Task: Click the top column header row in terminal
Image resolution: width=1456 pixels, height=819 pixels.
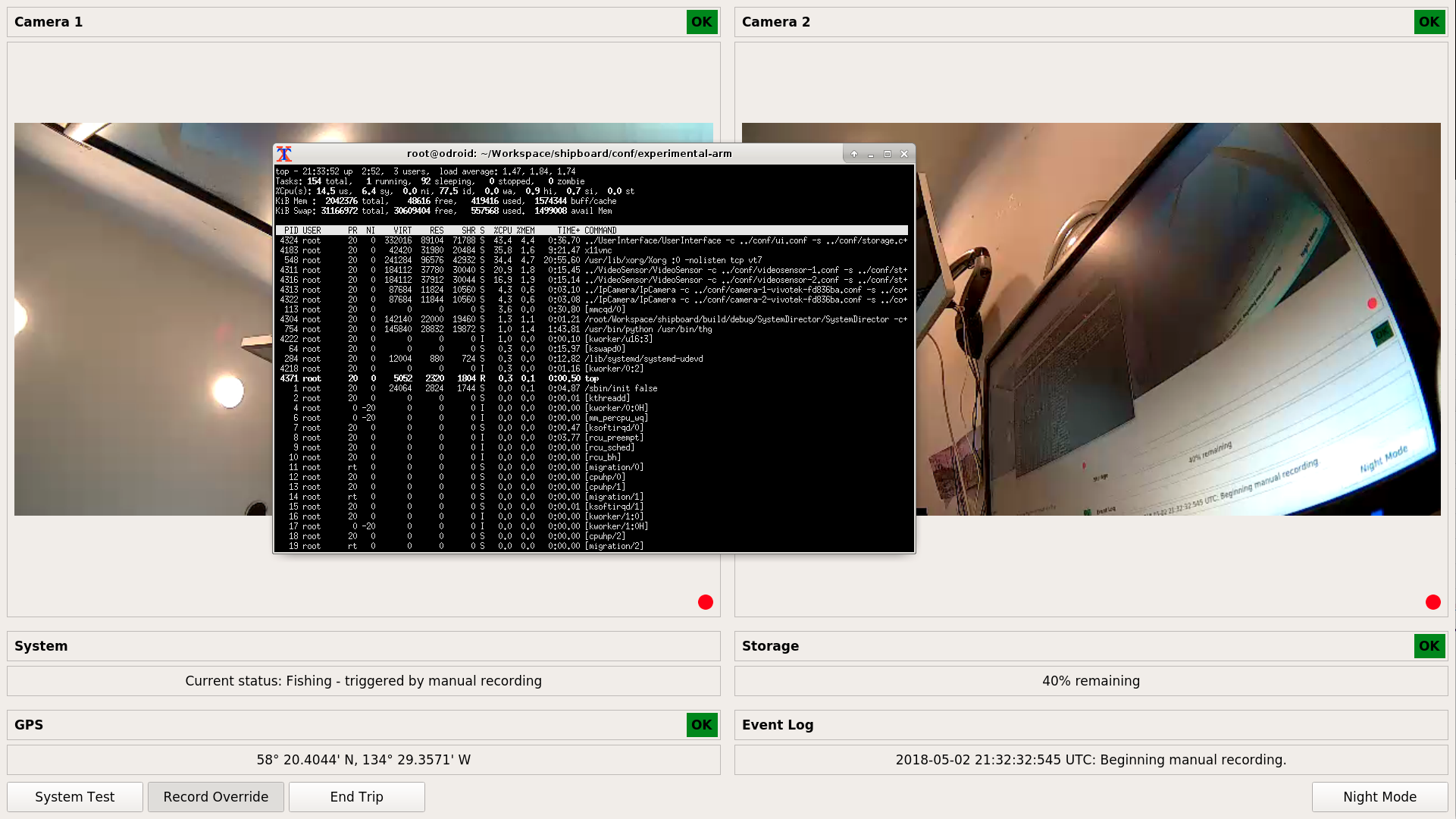Action: click(592, 231)
